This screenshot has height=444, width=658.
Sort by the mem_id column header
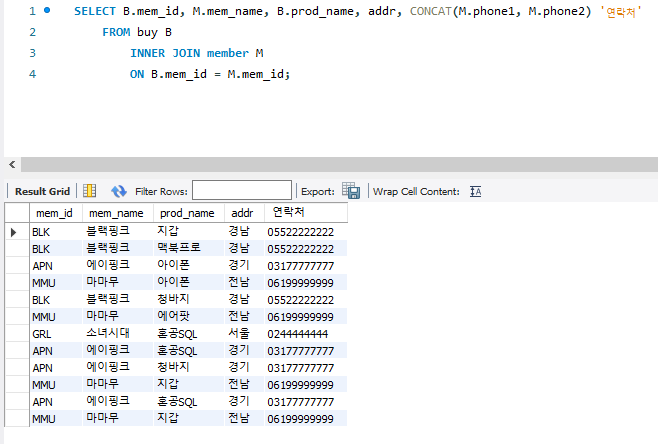[x=54, y=213]
